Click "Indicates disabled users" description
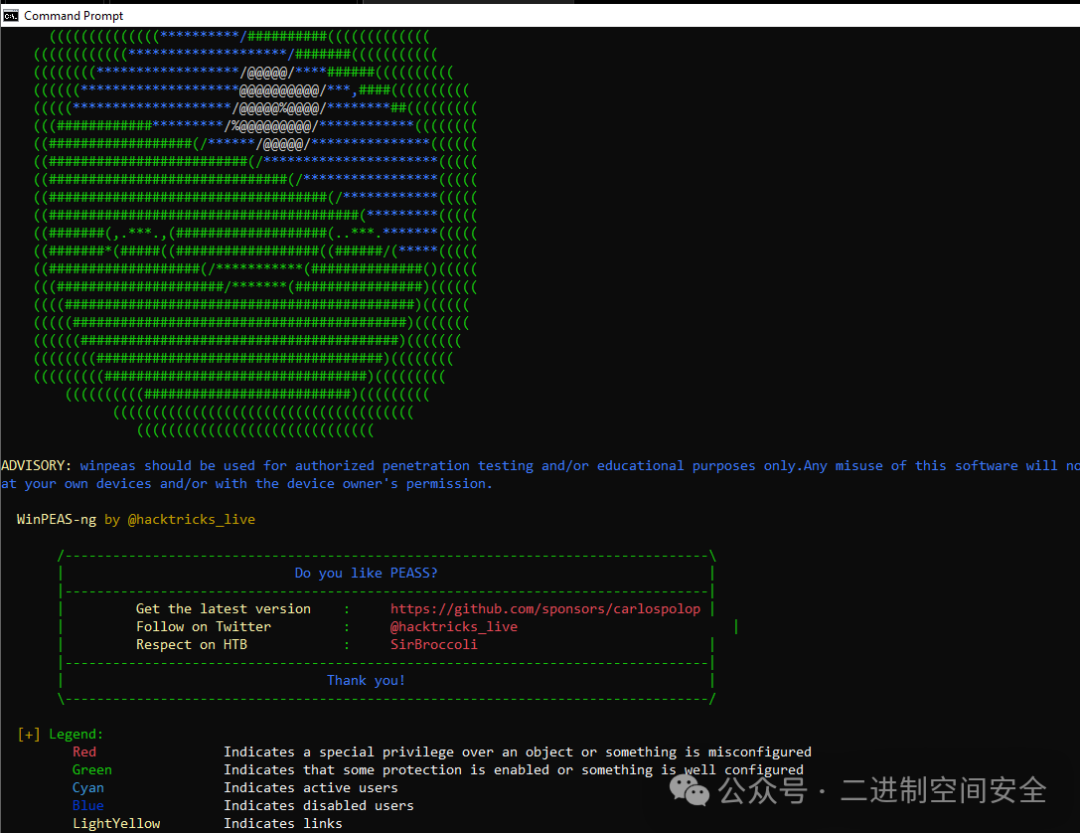This screenshot has width=1080, height=833. [318, 806]
